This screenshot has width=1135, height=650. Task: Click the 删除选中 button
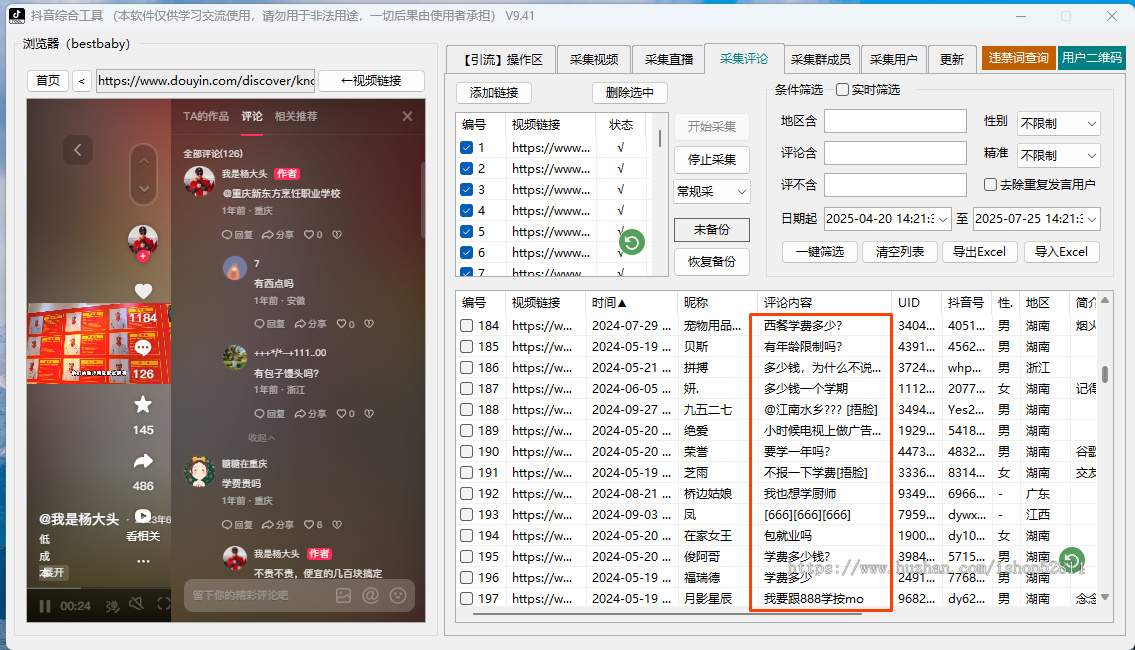pyautogui.click(x=630, y=93)
